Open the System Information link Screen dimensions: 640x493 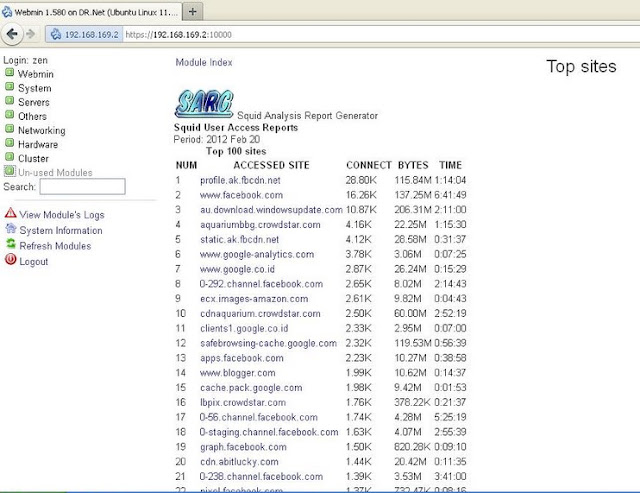point(61,230)
